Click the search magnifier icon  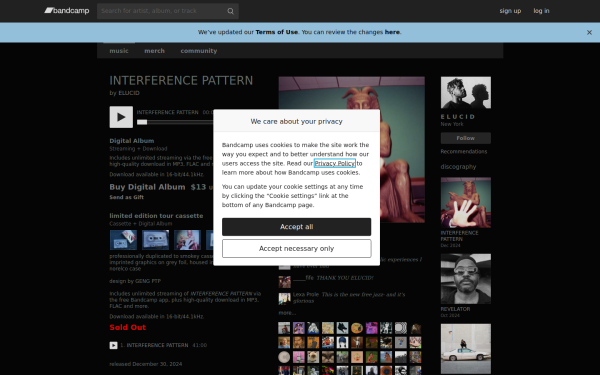pyautogui.click(x=230, y=11)
